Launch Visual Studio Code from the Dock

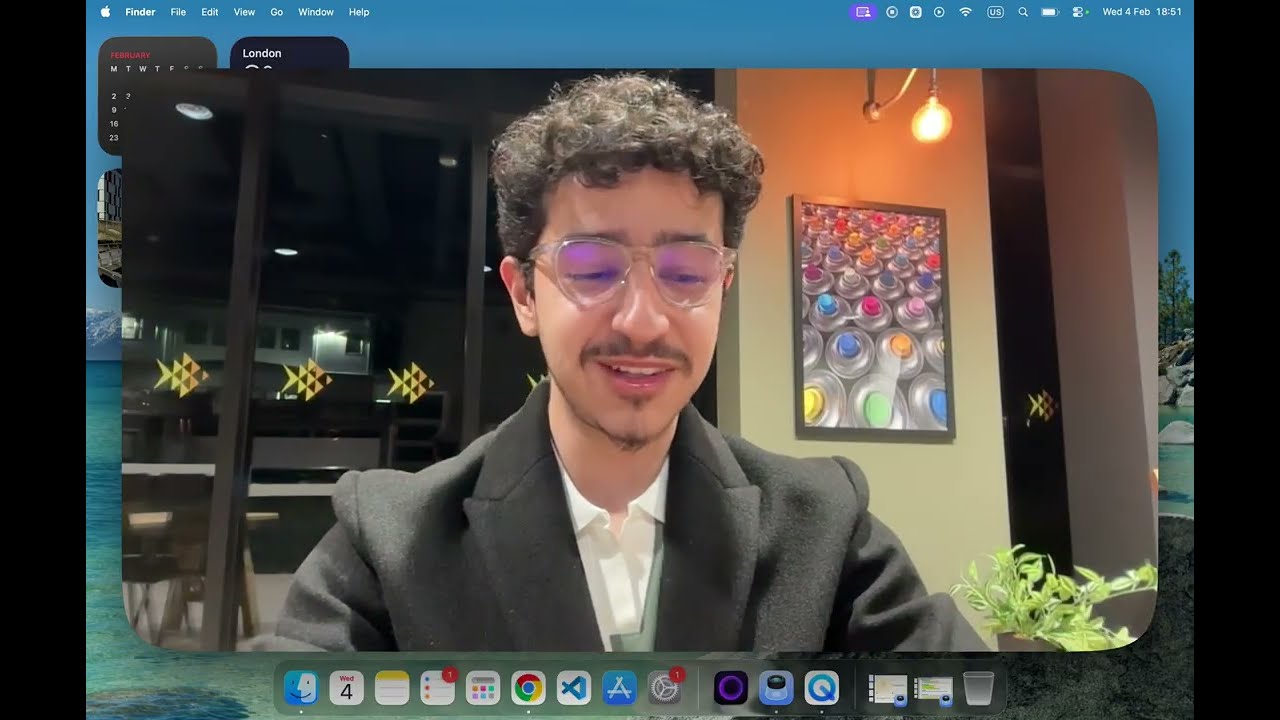pos(574,688)
